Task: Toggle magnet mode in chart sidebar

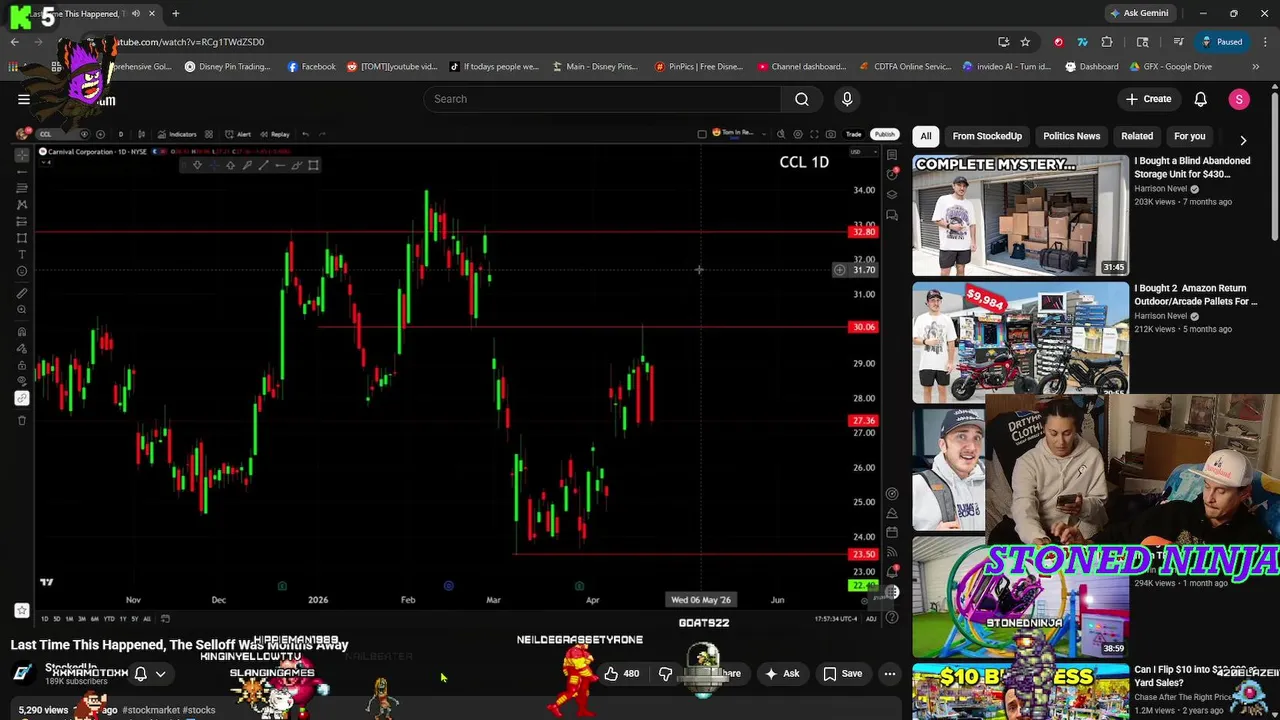Action: tap(22, 331)
